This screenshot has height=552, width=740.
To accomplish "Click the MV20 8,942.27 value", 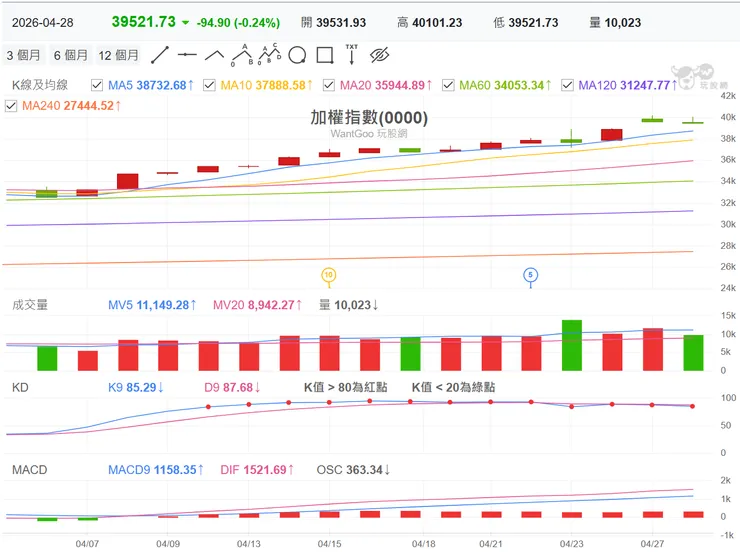I will pos(257,305).
